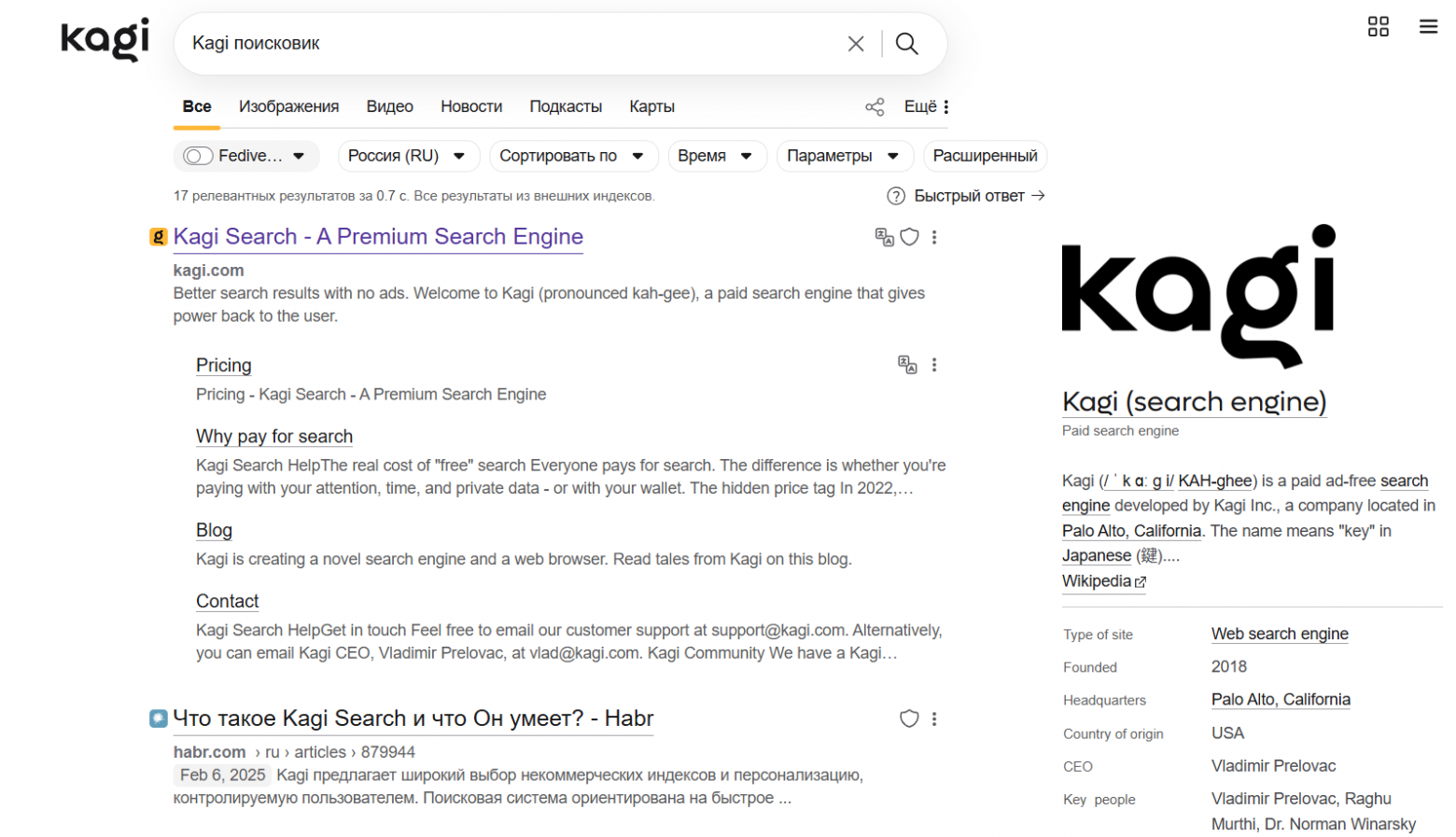Click the USA country value
Image resolution: width=1456 pixels, height=837 pixels.
click(1227, 733)
